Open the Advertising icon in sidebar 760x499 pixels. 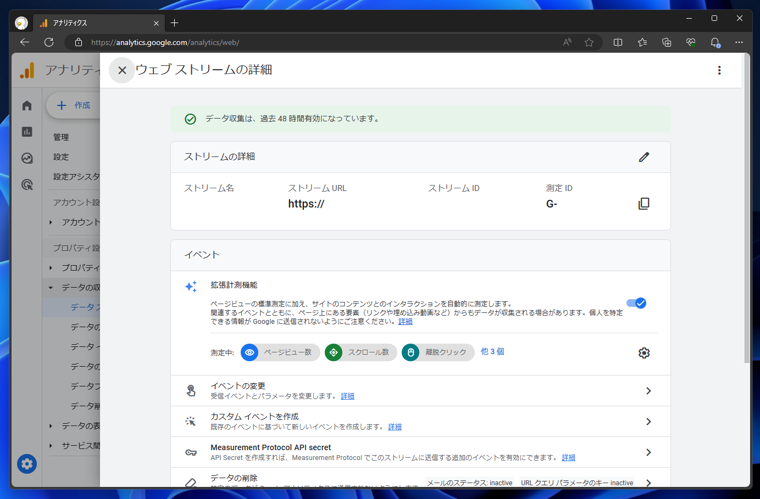(27, 184)
